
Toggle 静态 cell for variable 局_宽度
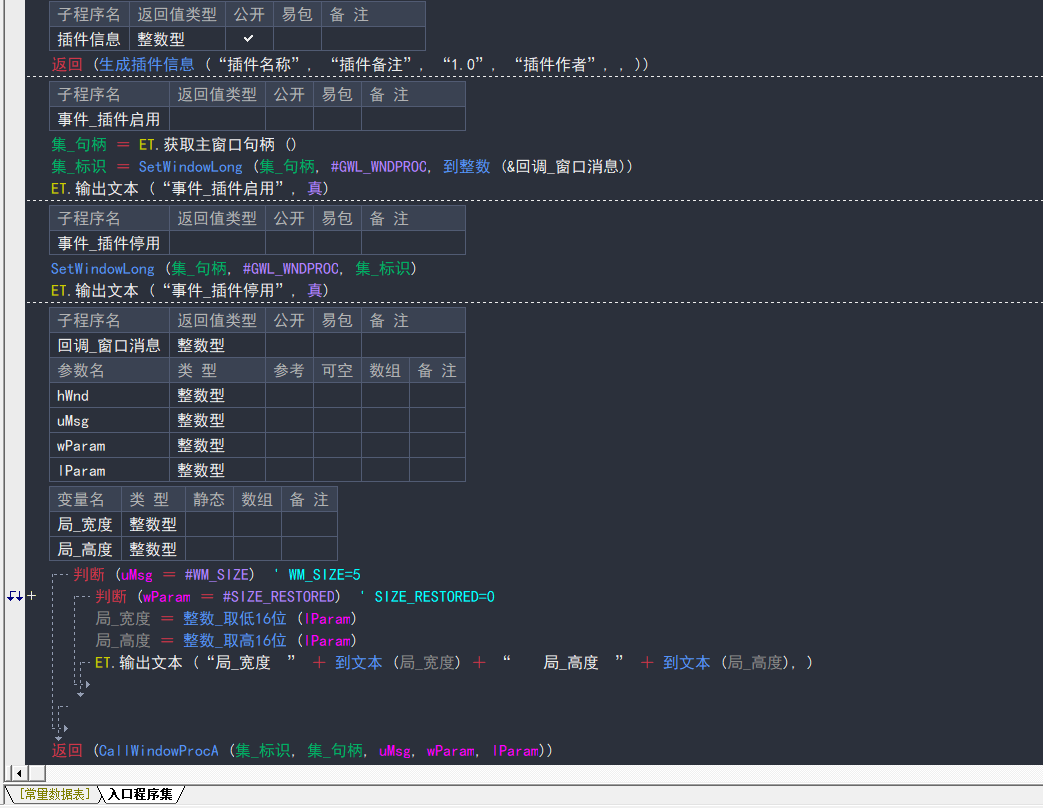click(x=209, y=524)
